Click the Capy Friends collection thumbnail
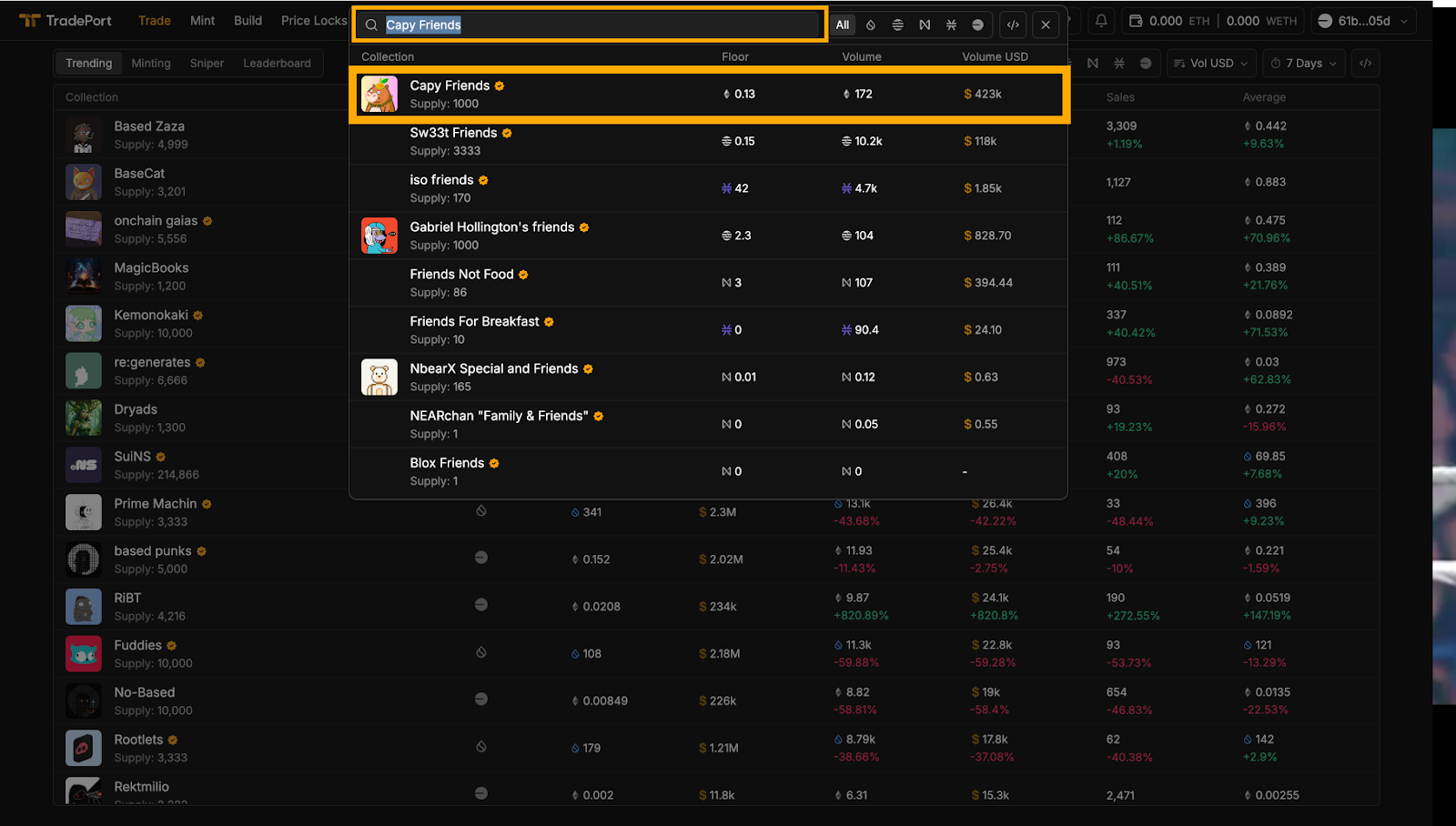 pyautogui.click(x=379, y=94)
